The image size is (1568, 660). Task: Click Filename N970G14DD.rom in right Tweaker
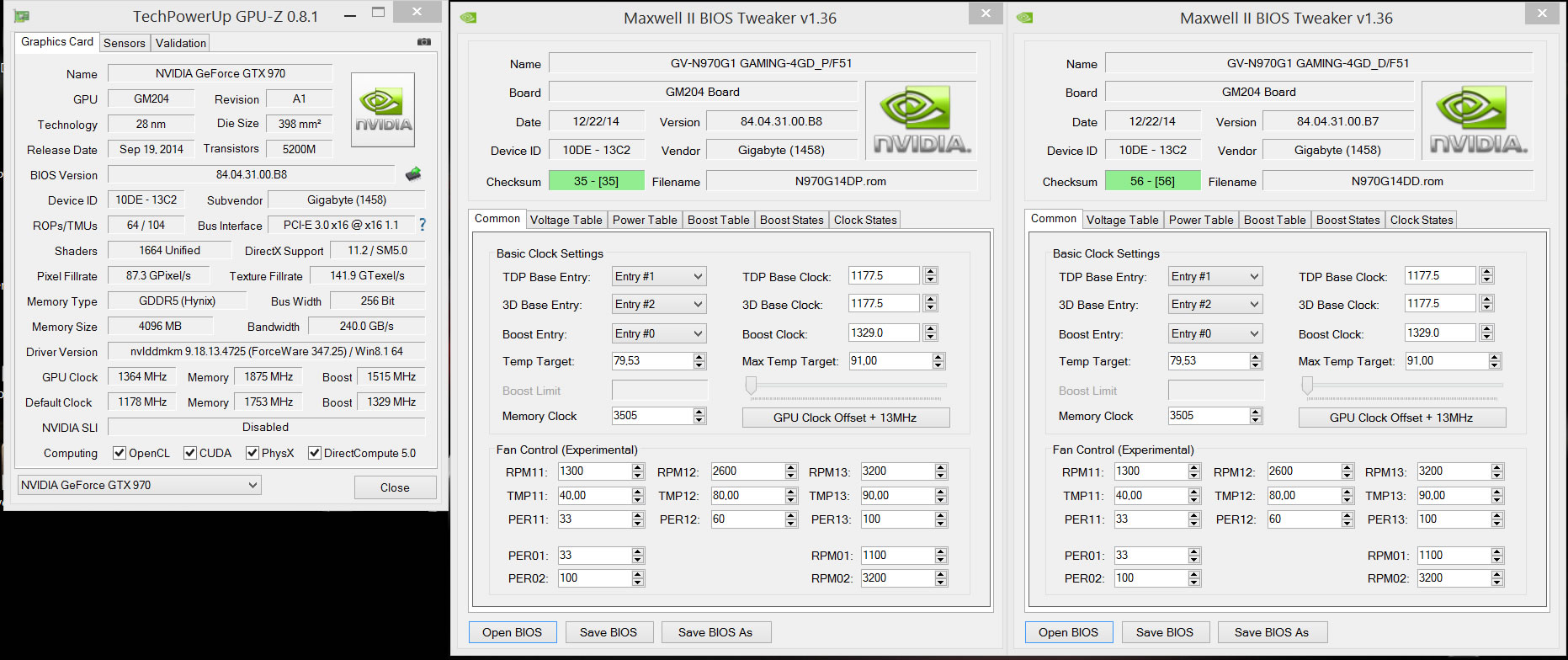1397,181
